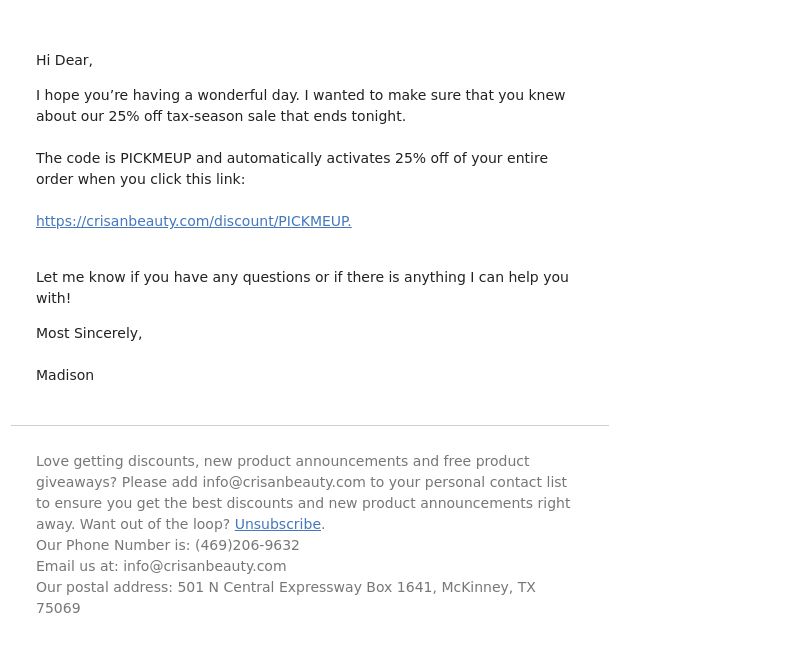This screenshot has width=808, height=656.
Task: Click the 'Want out of the loop?' text
Action: pyautogui.click(x=155, y=524)
